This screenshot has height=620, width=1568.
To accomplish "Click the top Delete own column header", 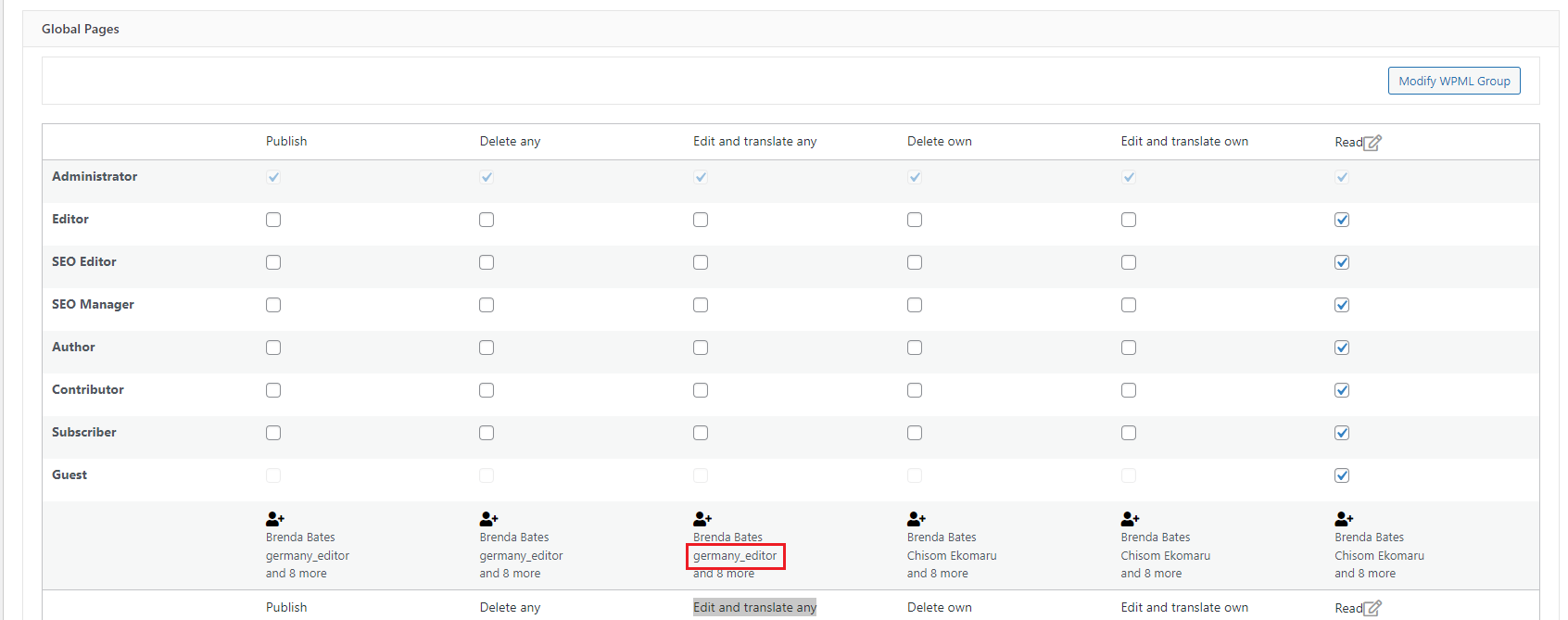I will coord(940,141).
